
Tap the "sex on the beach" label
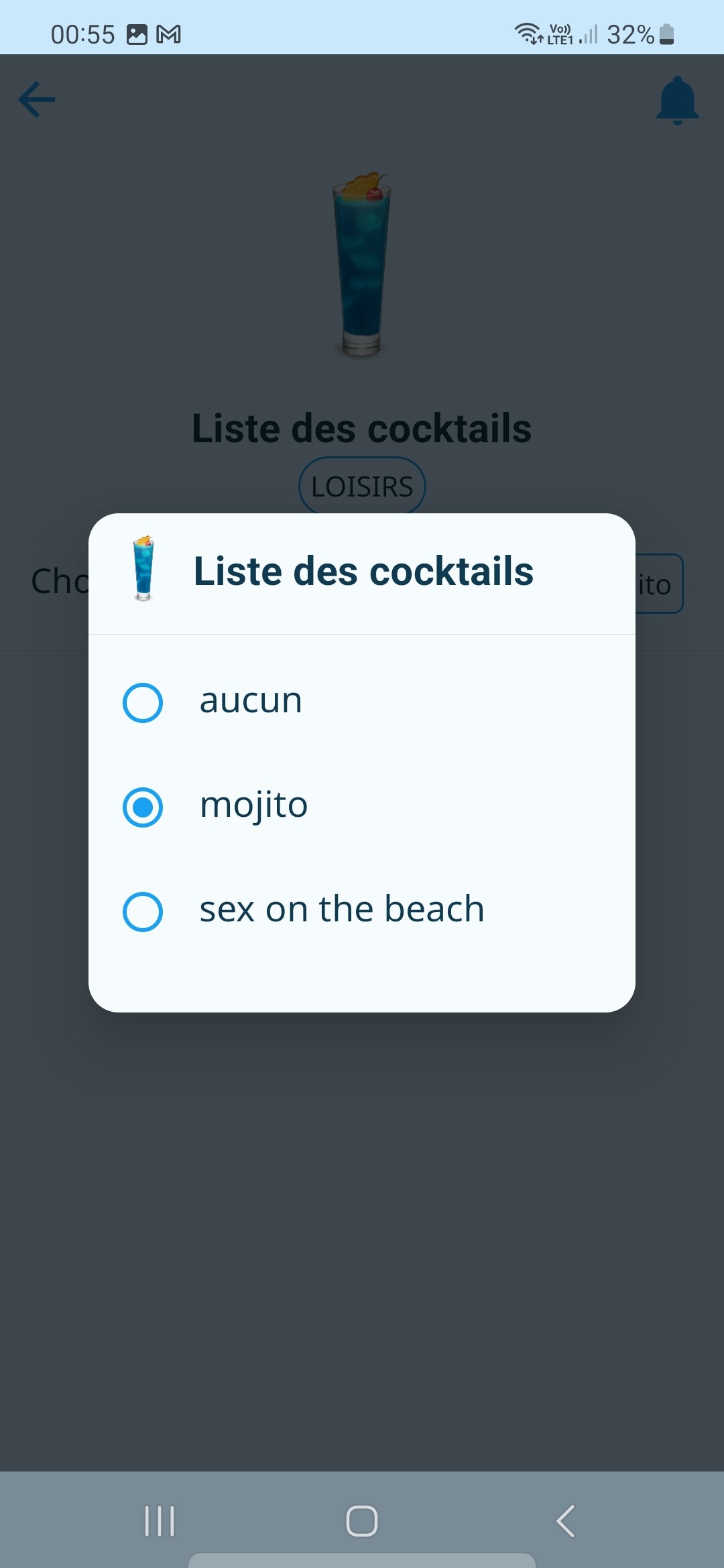(x=342, y=909)
